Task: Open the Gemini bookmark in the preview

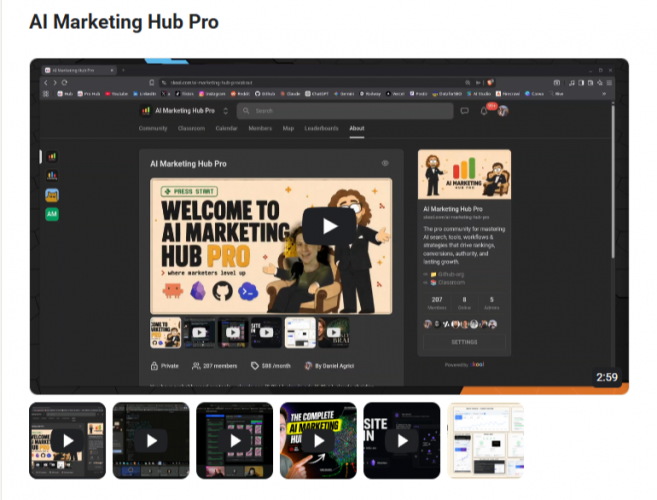Action: click(344, 94)
